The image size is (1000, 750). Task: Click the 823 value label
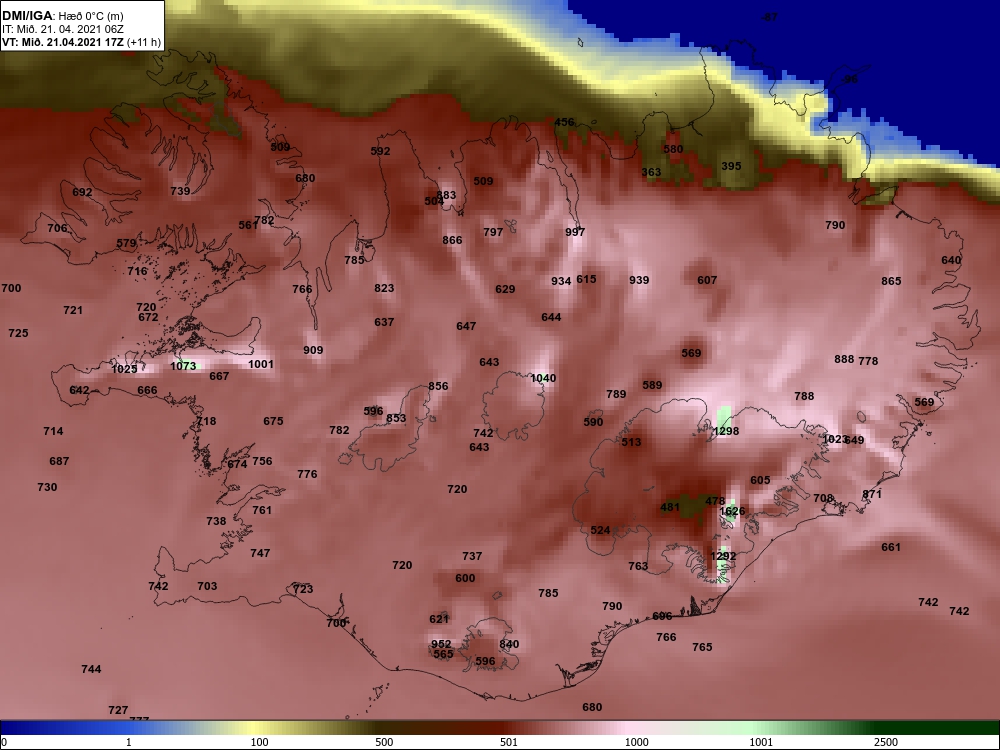point(384,288)
